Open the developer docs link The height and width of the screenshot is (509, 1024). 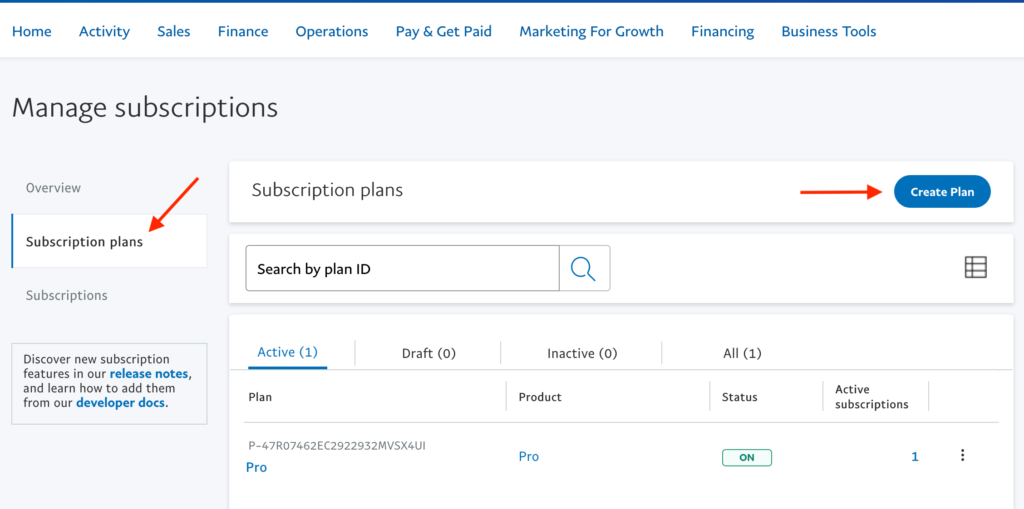pos(120,402)
